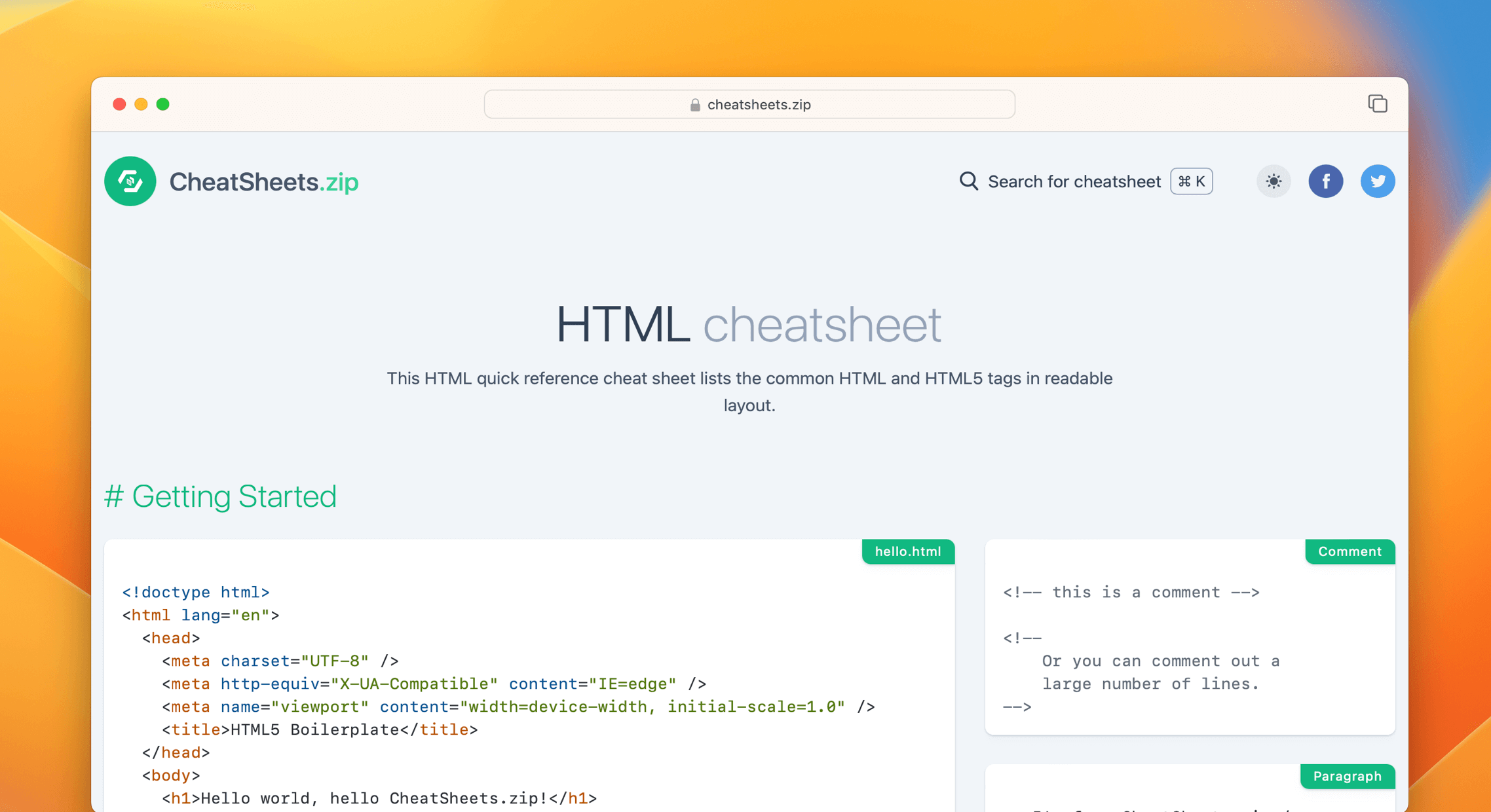The image size is (1491, 812).
Task: Click the CheatSheets.zip site title text
Action: (x=265, y=181)
